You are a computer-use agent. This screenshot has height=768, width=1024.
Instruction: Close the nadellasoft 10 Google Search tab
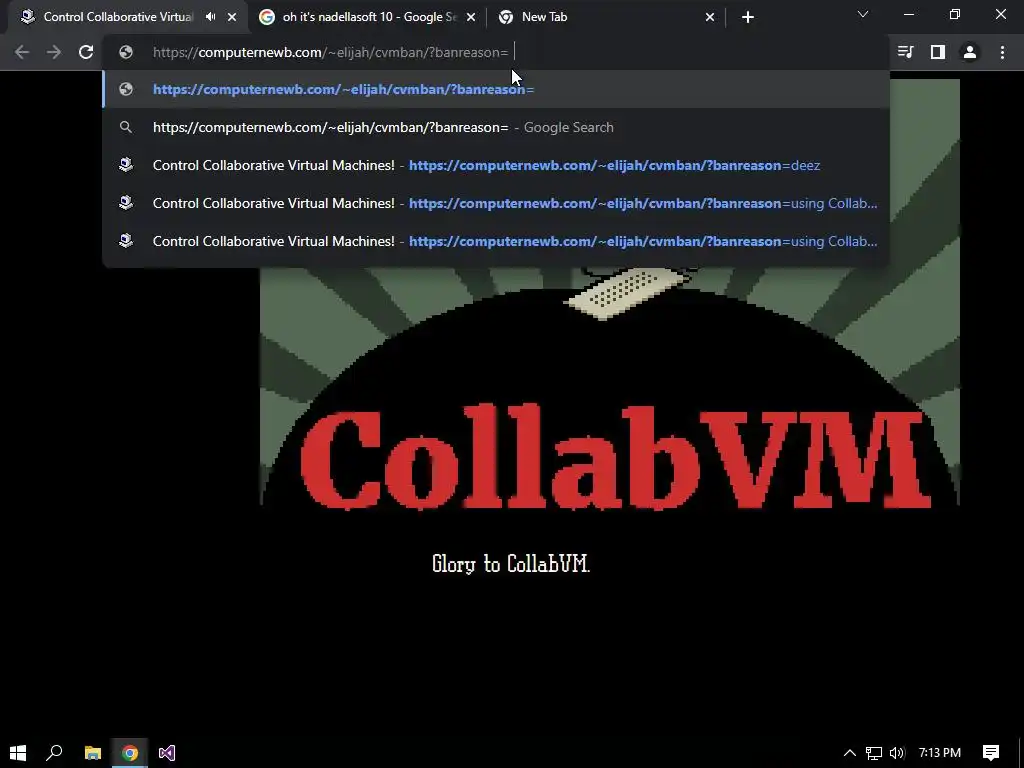click(471, 17)
